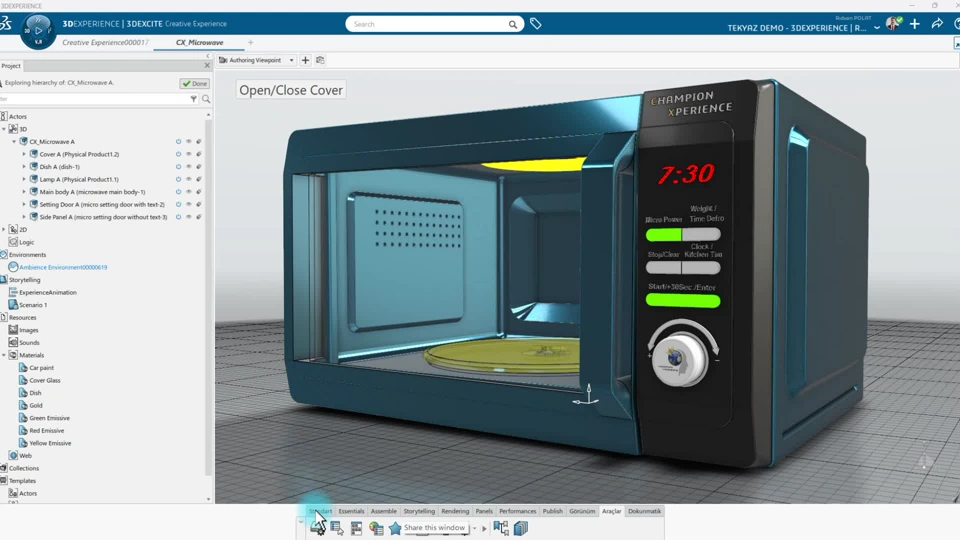Toggle power icon for Dish A row
The width and height of the screenshot is (960, 540).
coord(178,167)
